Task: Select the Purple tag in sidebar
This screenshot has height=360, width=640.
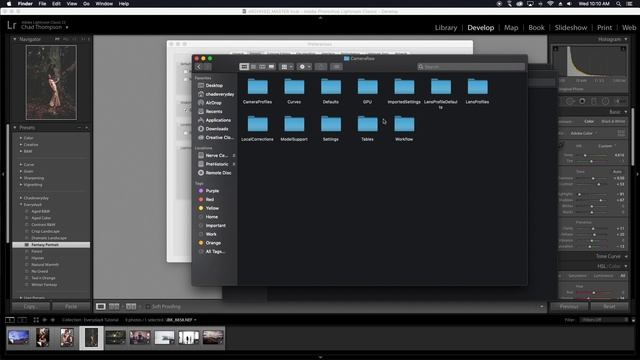Action: click(x=208, y=191)
